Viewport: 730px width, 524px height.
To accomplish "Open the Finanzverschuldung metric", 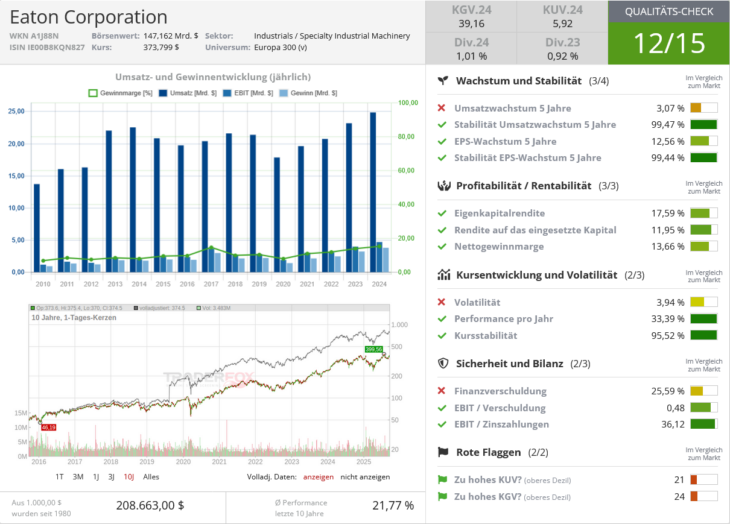I will click(x=500, y=391).
